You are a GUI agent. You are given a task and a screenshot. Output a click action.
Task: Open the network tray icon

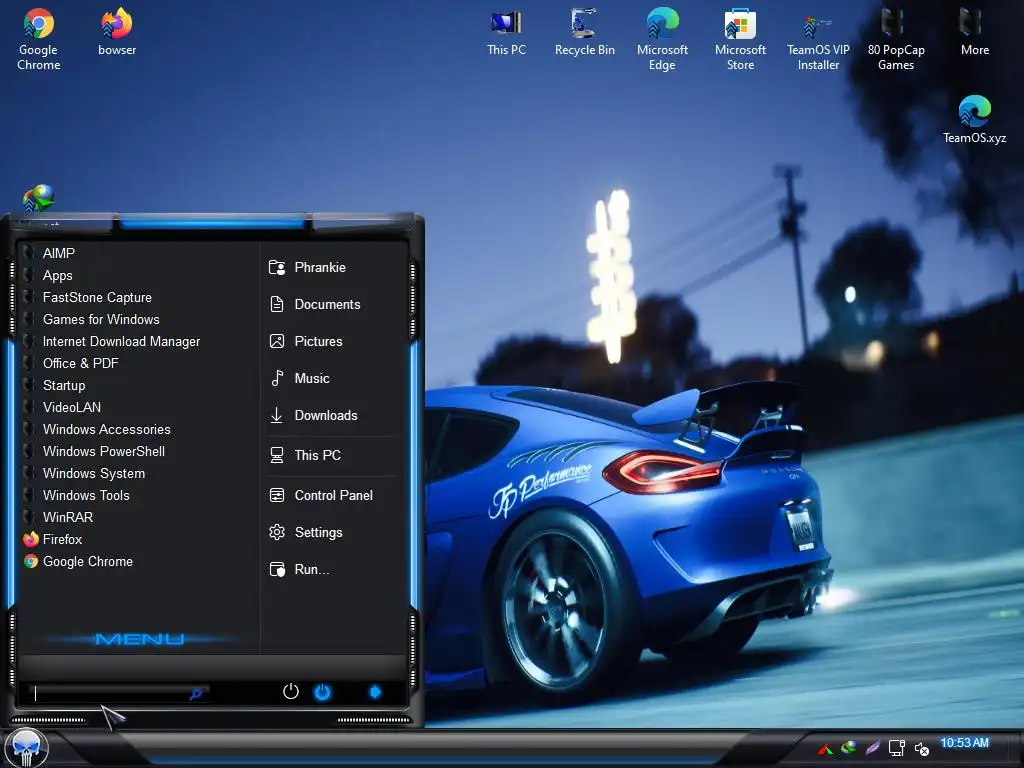click(x=897, y=748)
